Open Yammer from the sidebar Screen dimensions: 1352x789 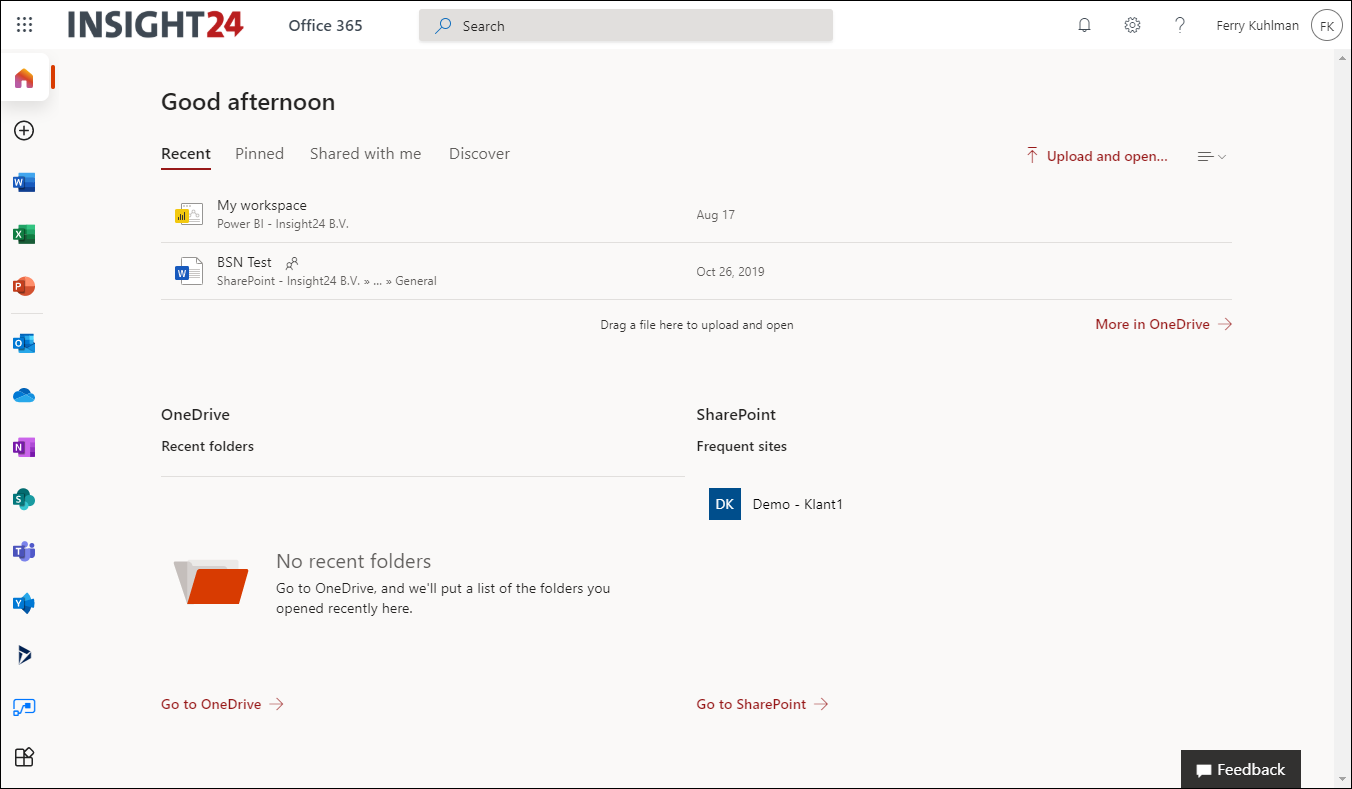click(x=25, y=603)
